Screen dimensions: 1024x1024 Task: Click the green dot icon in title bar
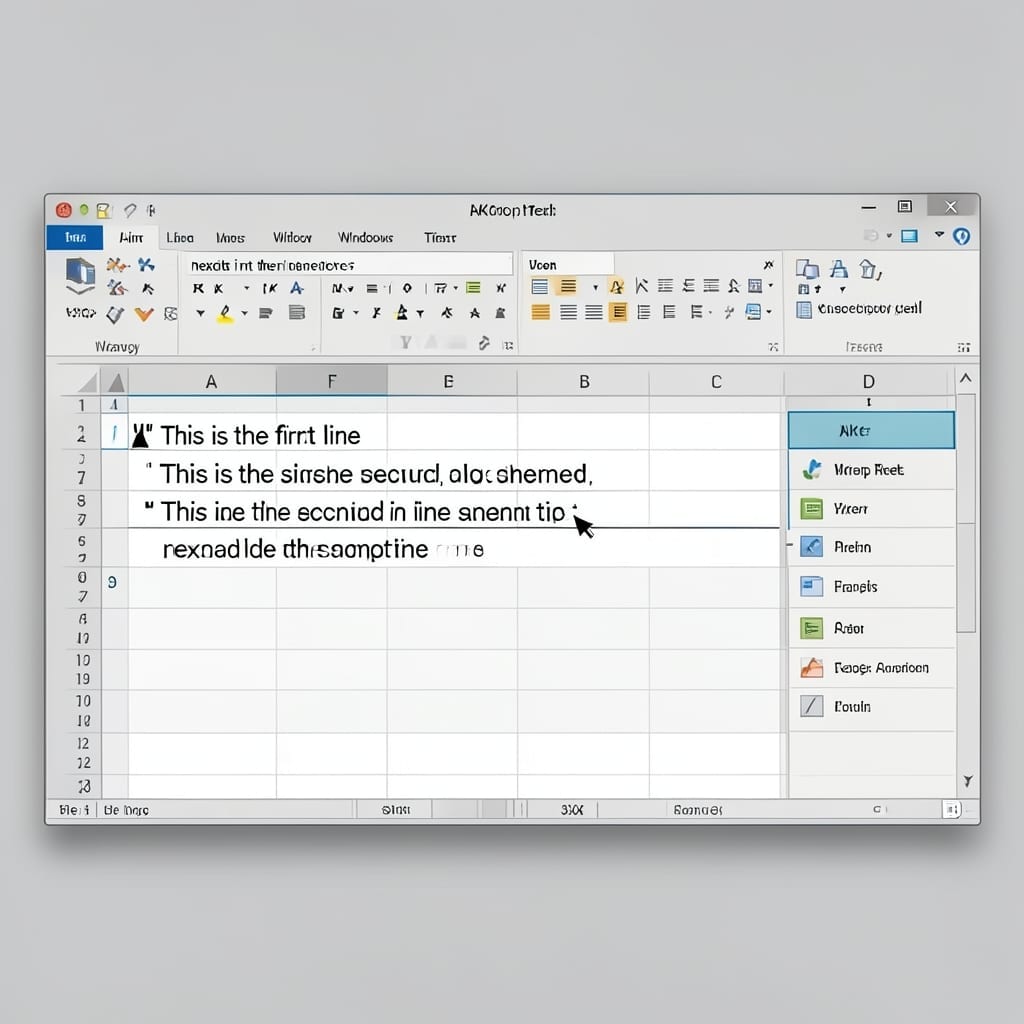(x=84, y=210)
